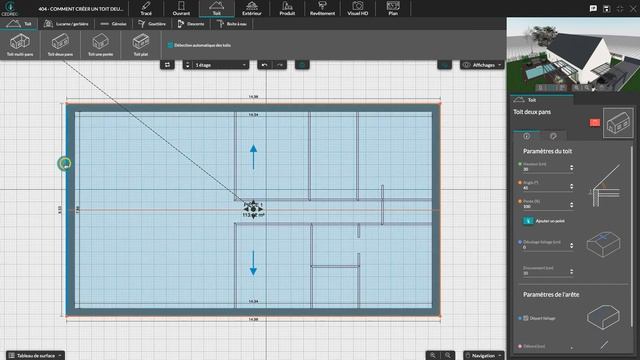Screen dimensions: 640x360
Task: Click the Toit deux pans preview thumbnail
Action: pyautogui.click(x=618, y=123)
